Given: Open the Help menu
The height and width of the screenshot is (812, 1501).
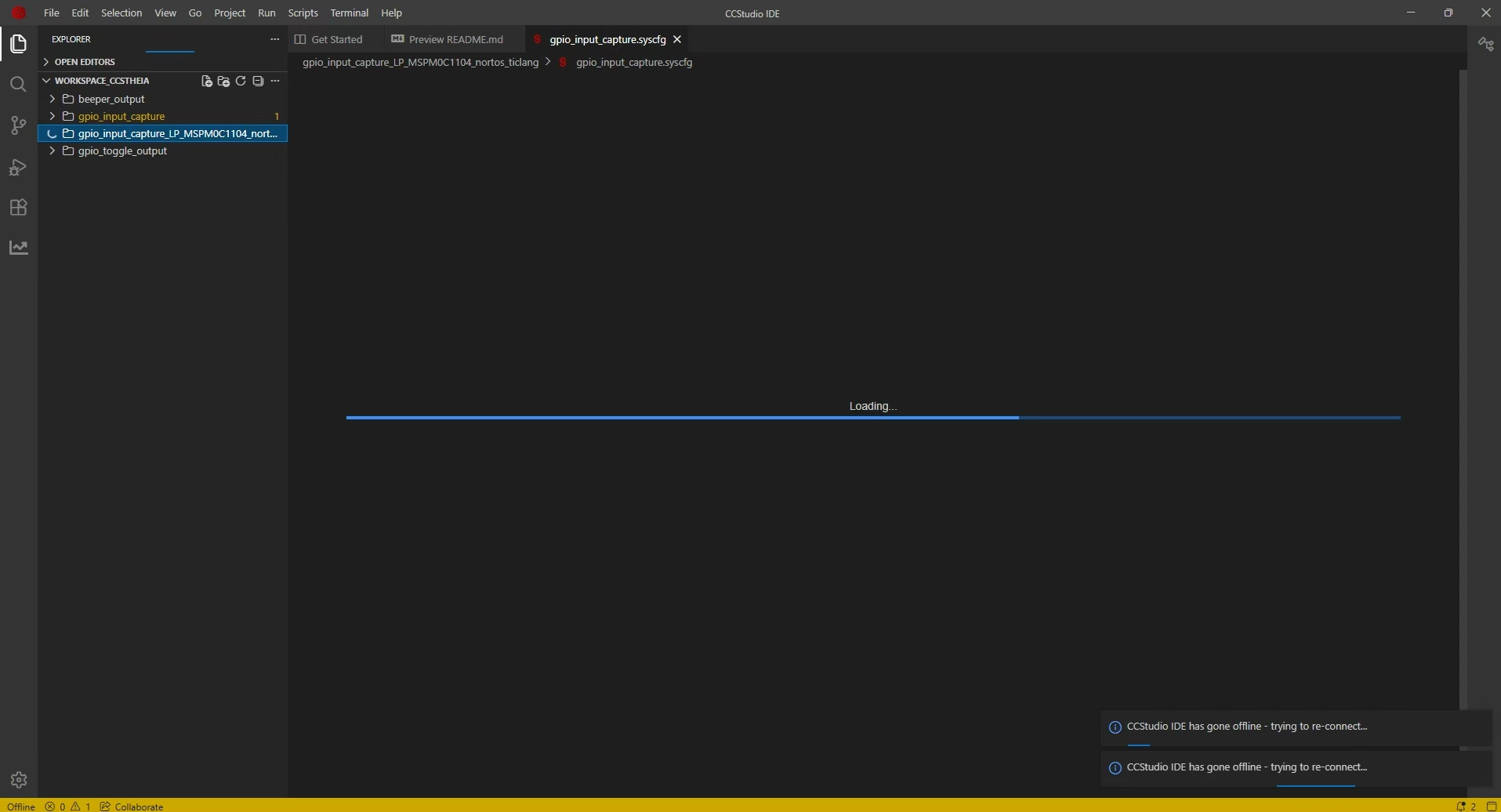Looking at the screenshot, I should coord(391,13).
